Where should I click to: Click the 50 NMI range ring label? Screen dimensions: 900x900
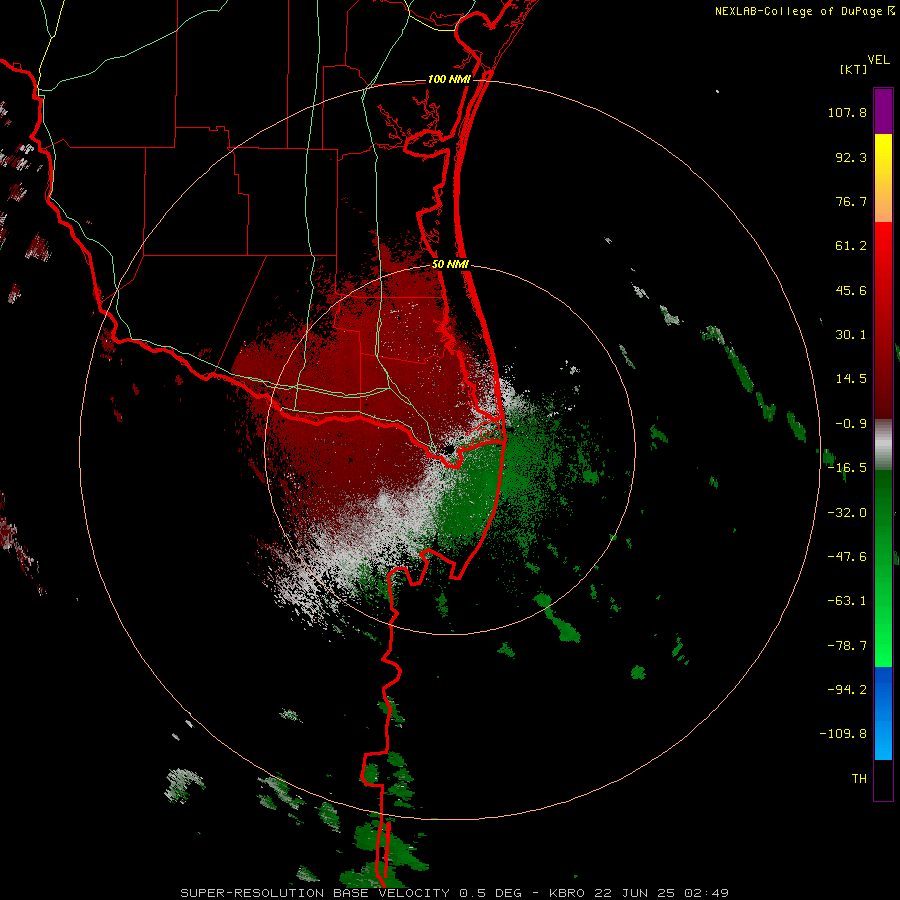coord(451,264)
